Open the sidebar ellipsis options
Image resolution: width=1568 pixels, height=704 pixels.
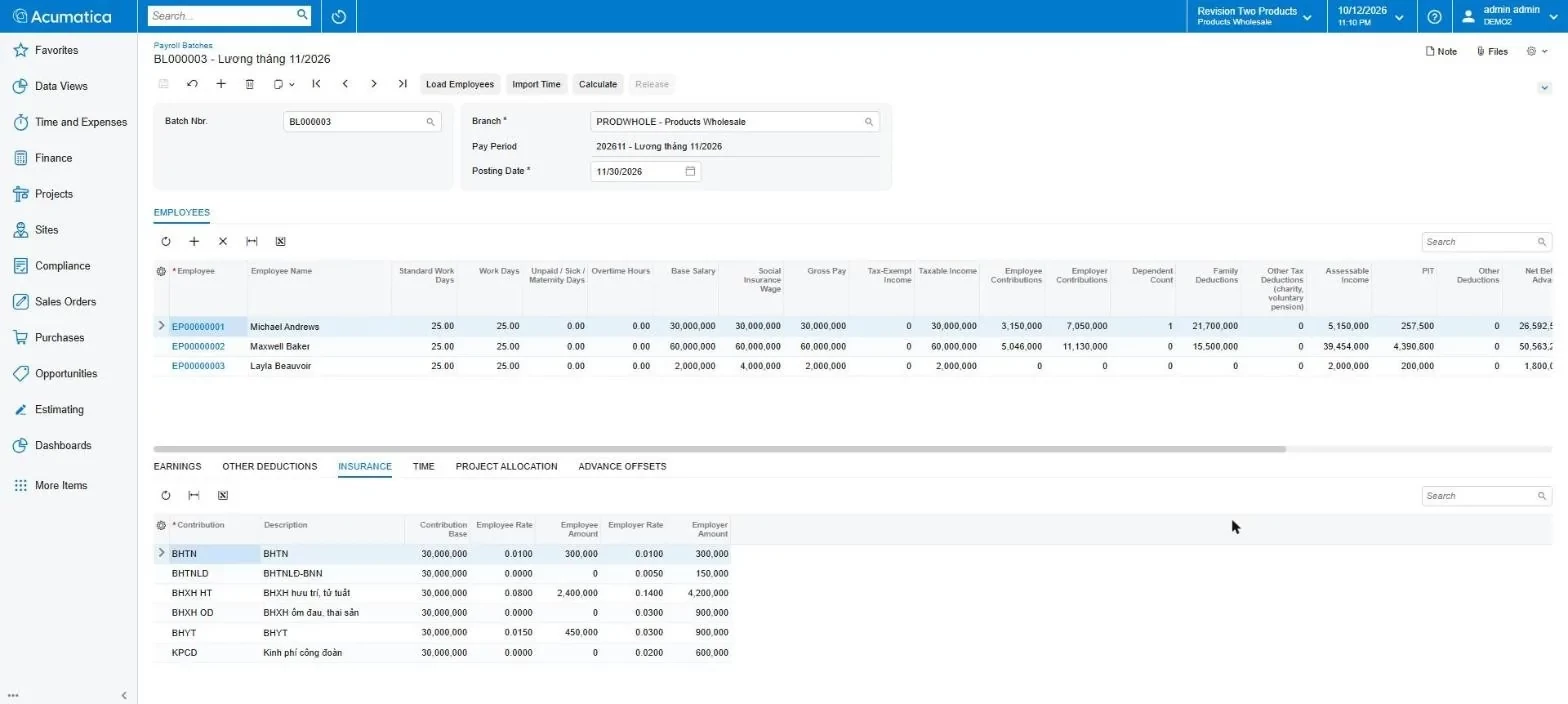pos(13,695)
